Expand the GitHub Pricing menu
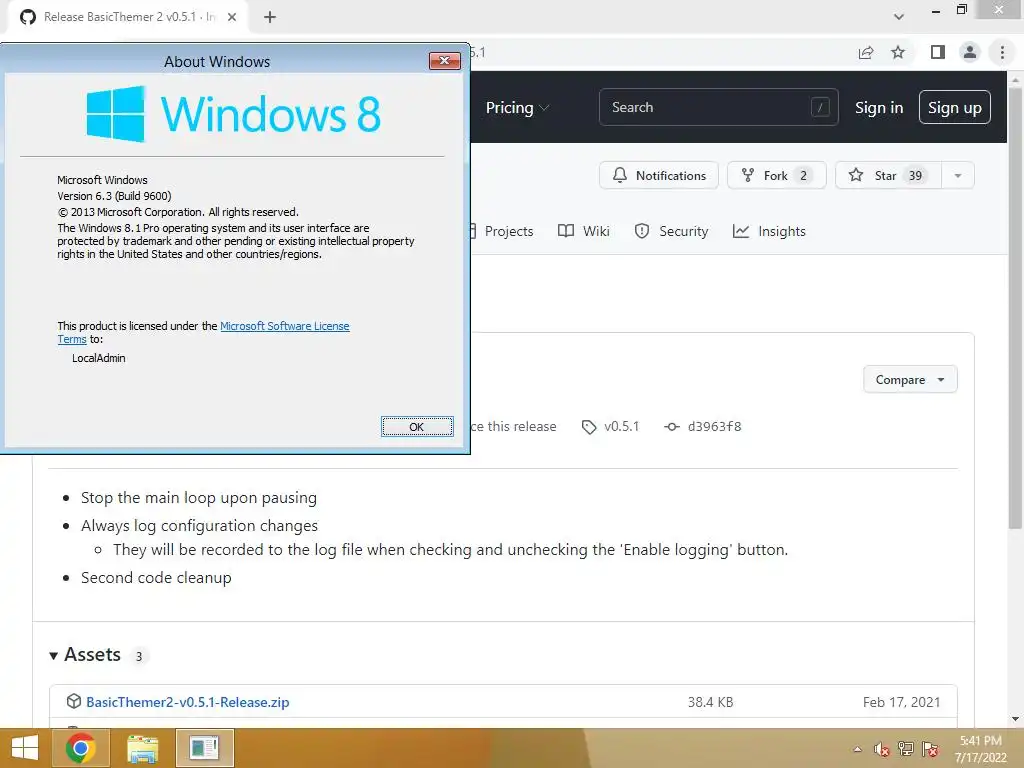The width and height of the screenshot is (1024, 768). (x=517, y=108)
